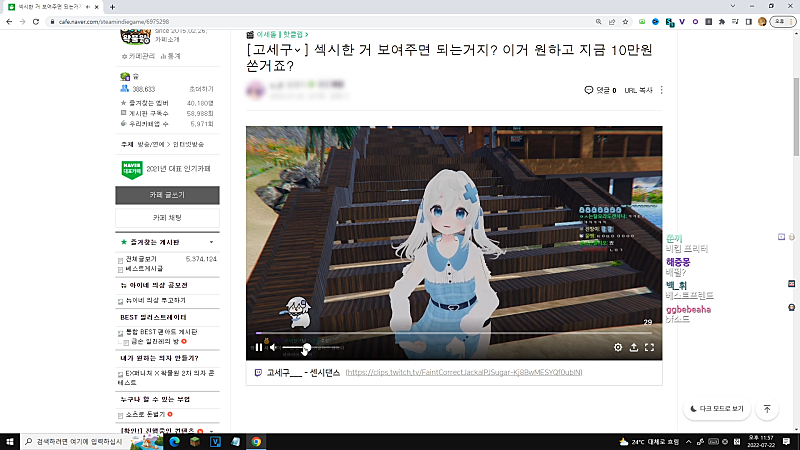This screenshot has height=450, width=800.
Task: Click the 카페 글쓰기 button
Action: click(x=167, y=195)
